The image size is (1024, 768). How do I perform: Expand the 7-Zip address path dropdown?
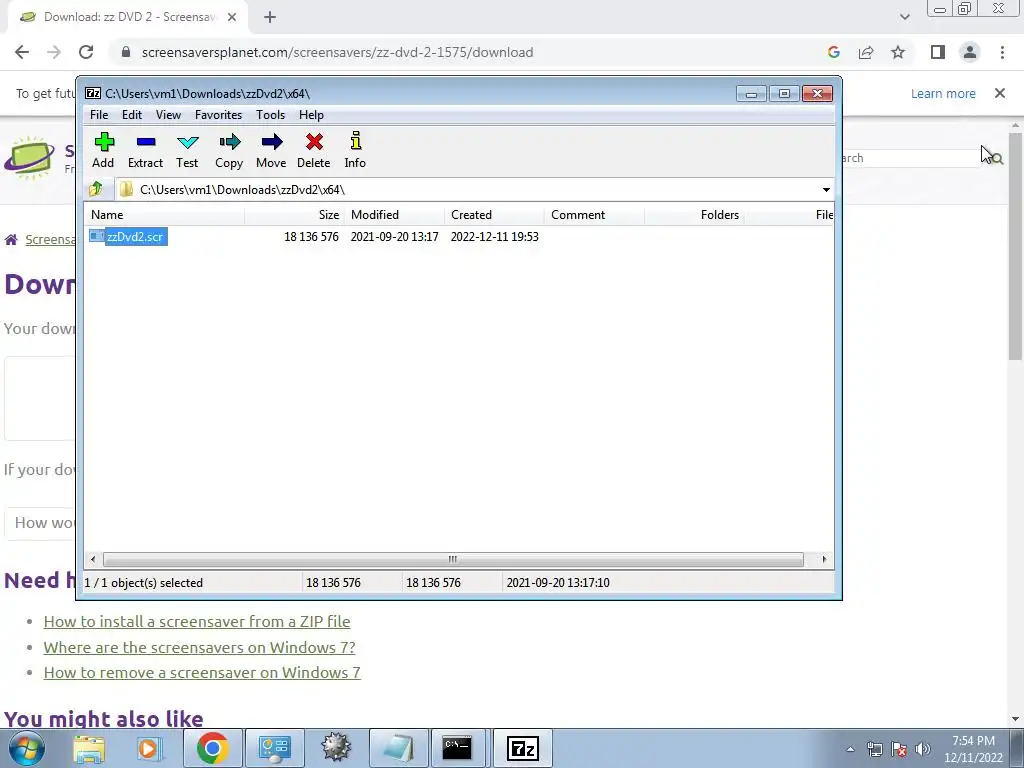coord(826,189)
